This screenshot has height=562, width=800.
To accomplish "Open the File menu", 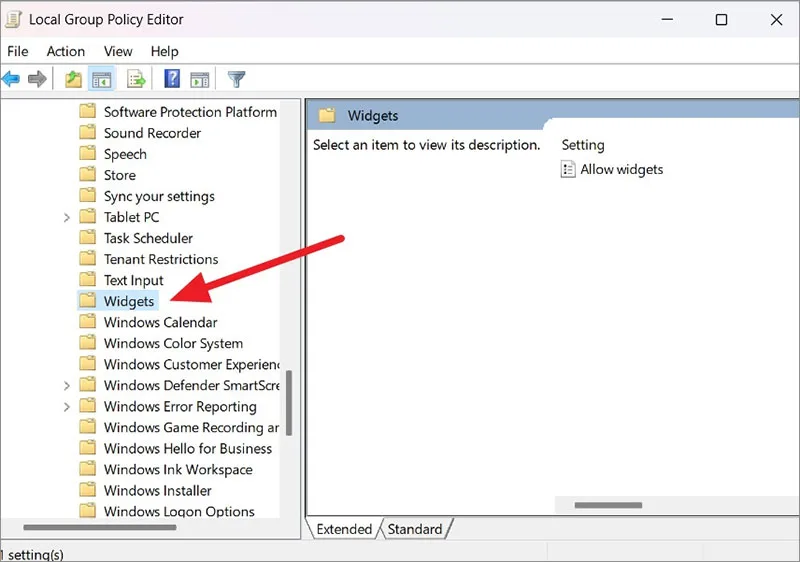I will (x=18, y=51).
